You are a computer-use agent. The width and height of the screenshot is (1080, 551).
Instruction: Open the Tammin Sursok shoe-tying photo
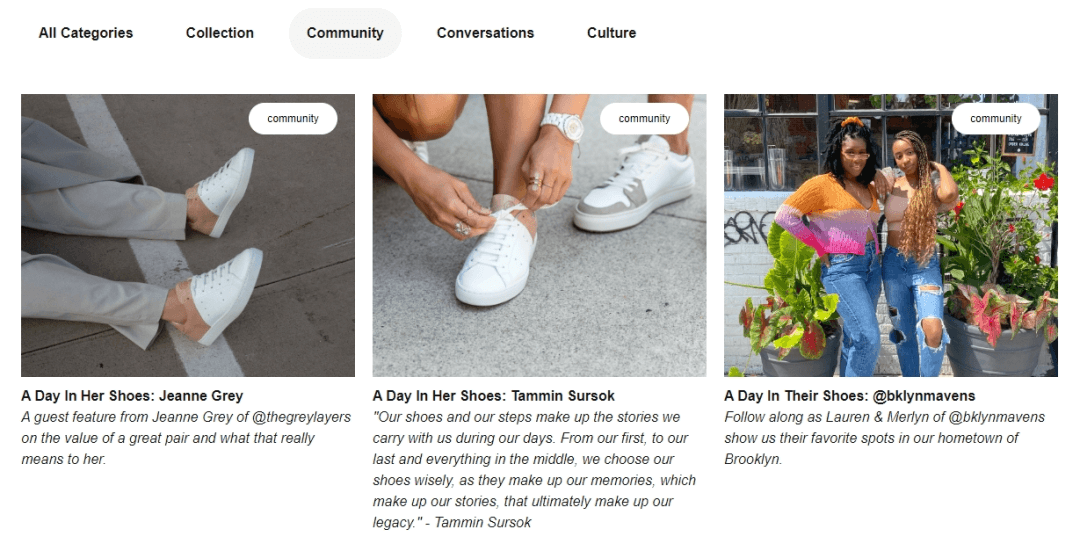539,236
